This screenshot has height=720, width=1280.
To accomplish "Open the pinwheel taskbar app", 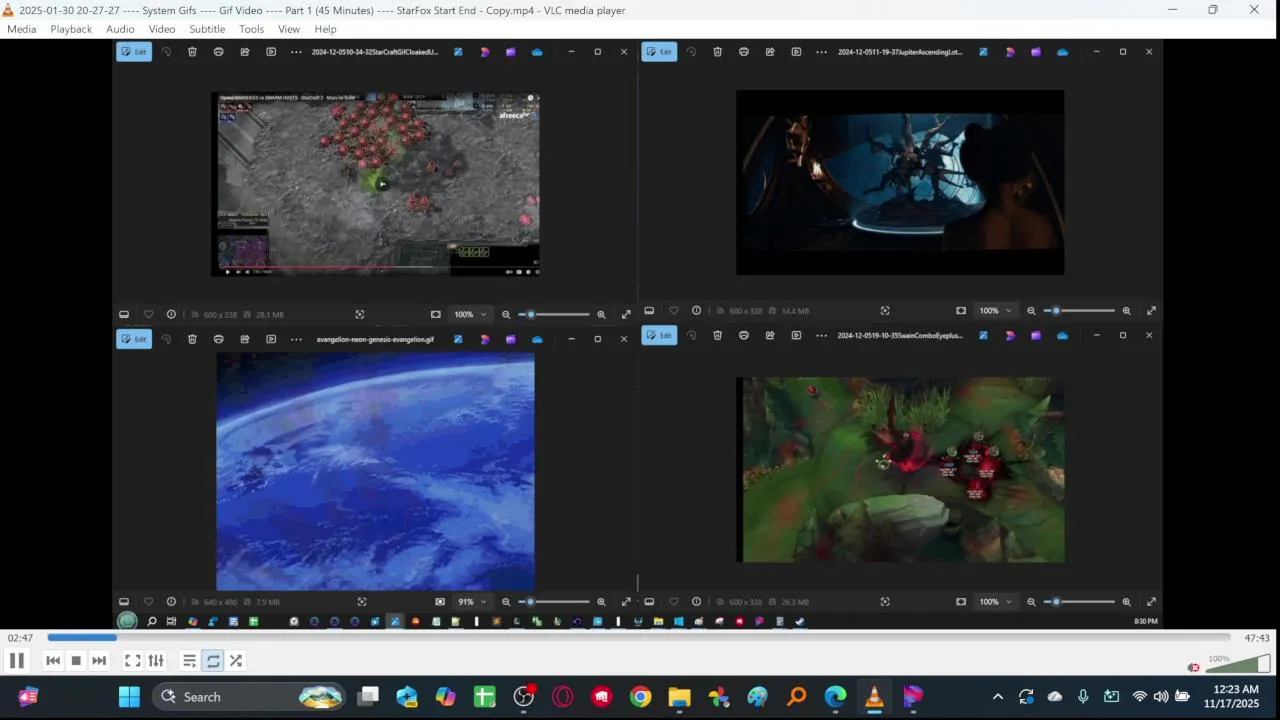I will point(718,697).
